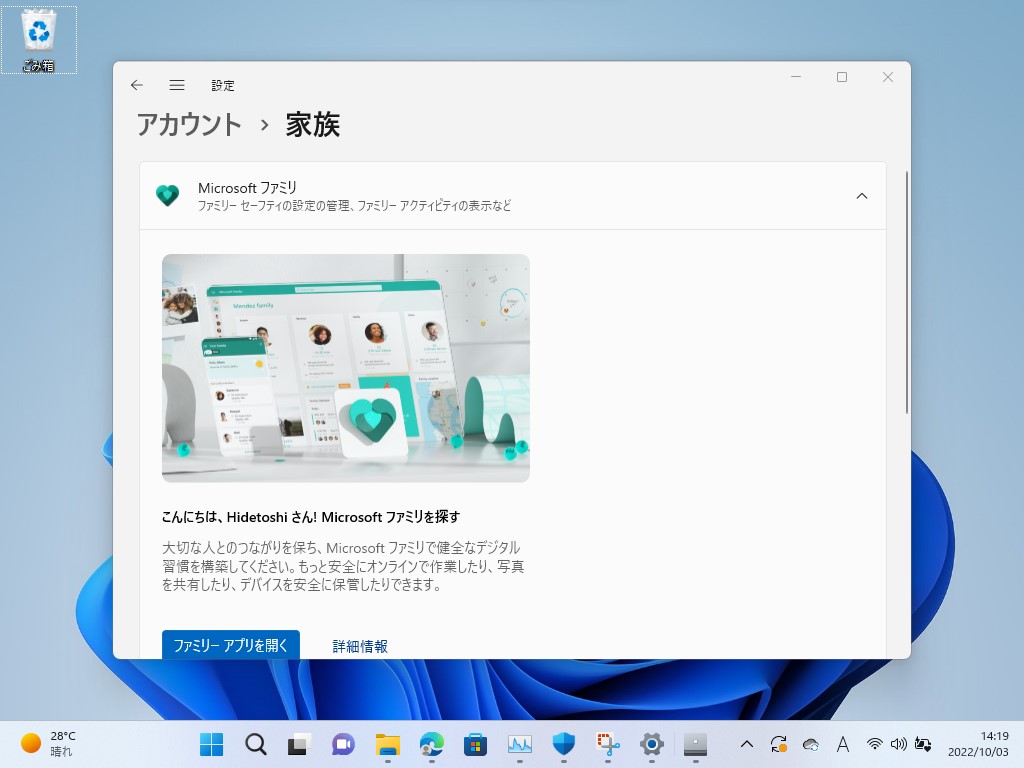Open File Explorer from the taskbar

[x=387, y=744]
